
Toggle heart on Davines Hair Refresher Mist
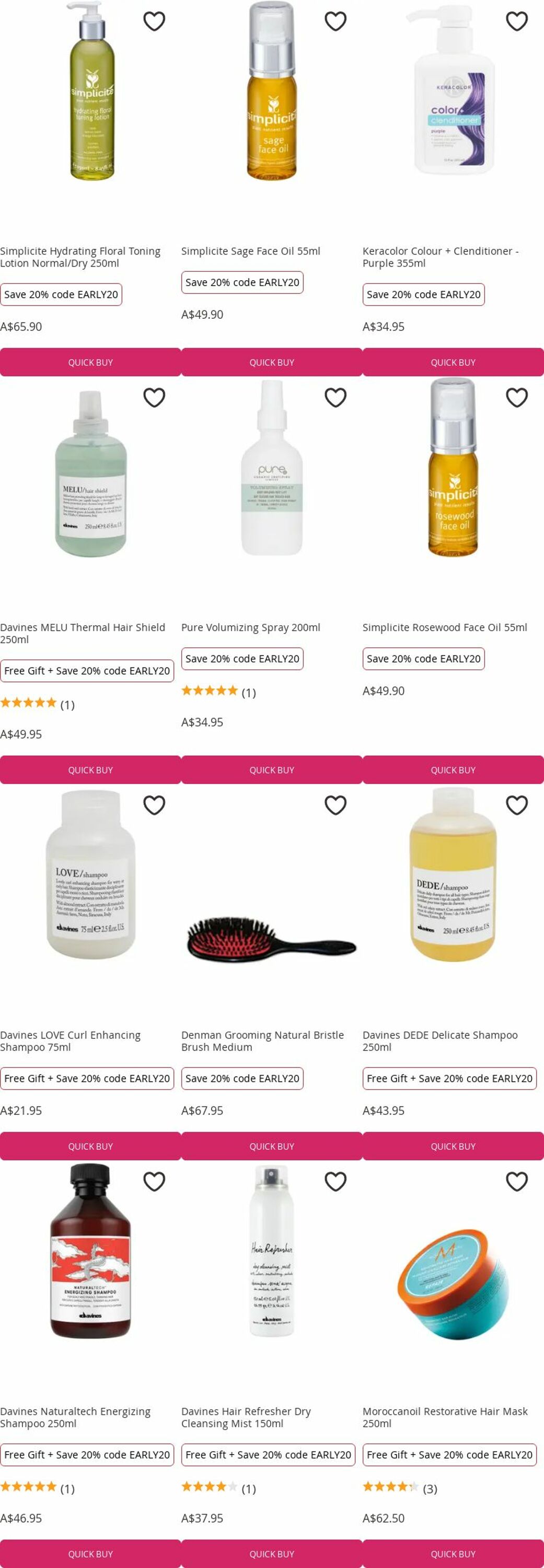click(x=335, y=1181)
